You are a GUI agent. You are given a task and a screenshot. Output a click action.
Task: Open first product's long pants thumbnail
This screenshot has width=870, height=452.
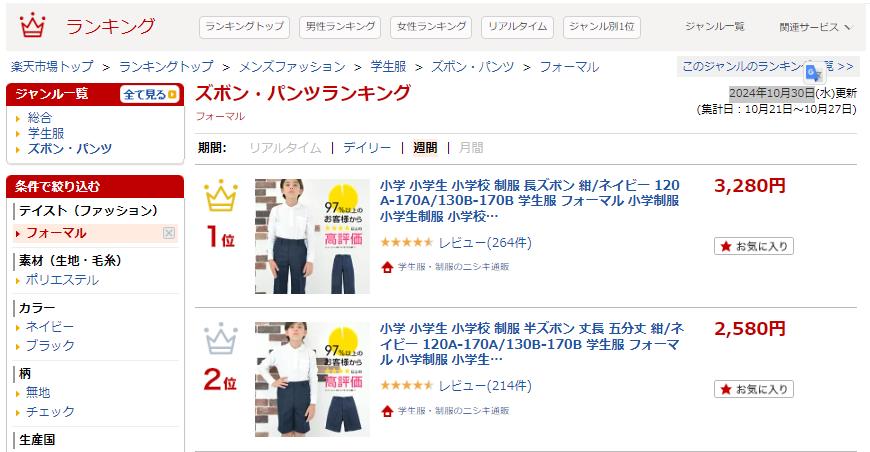pyautogui.click(x=312, y=236)
